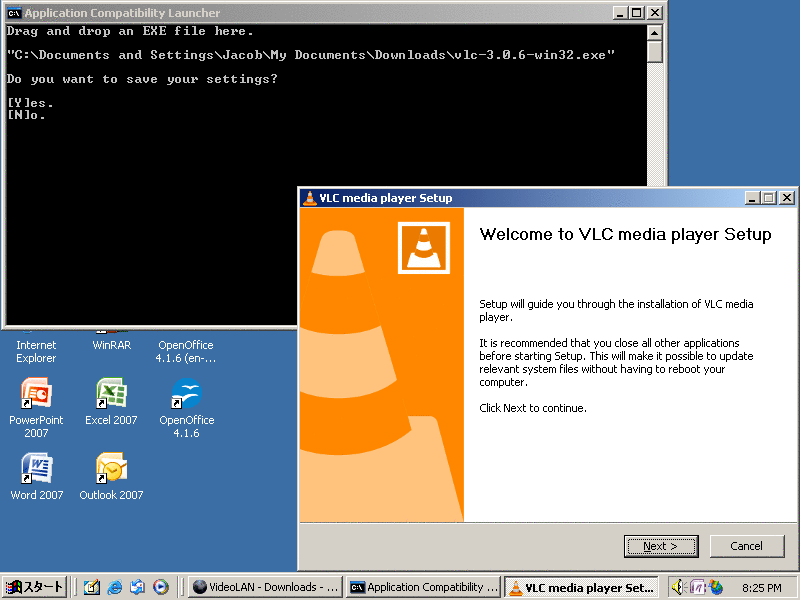Switch to VideoLAN - Downloads taskbar window
Image resolution: width=800 pixels, height=600 pixels.
265,588
